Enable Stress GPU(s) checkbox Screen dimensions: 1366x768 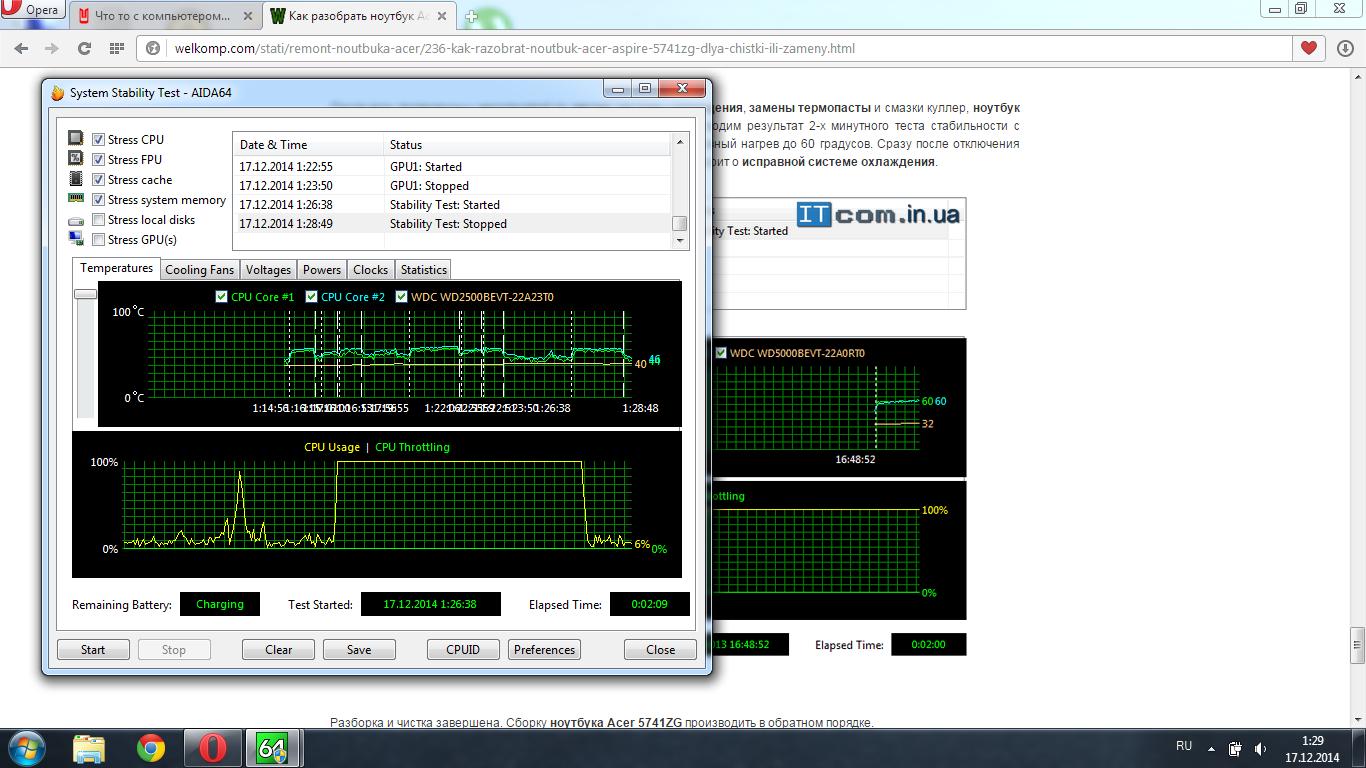click(99, 240)
